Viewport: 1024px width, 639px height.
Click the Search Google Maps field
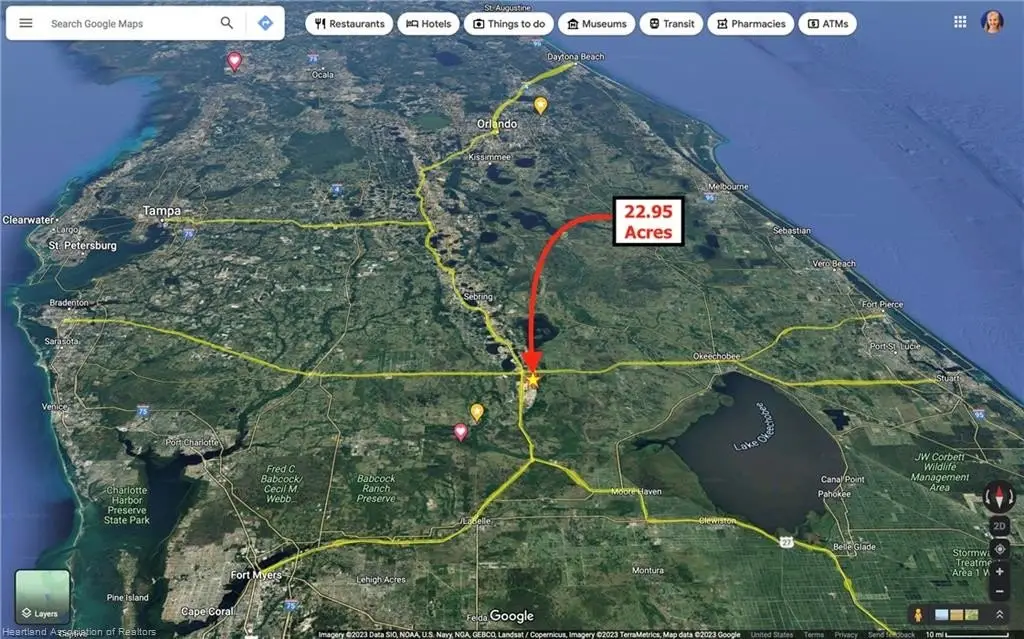131,24
